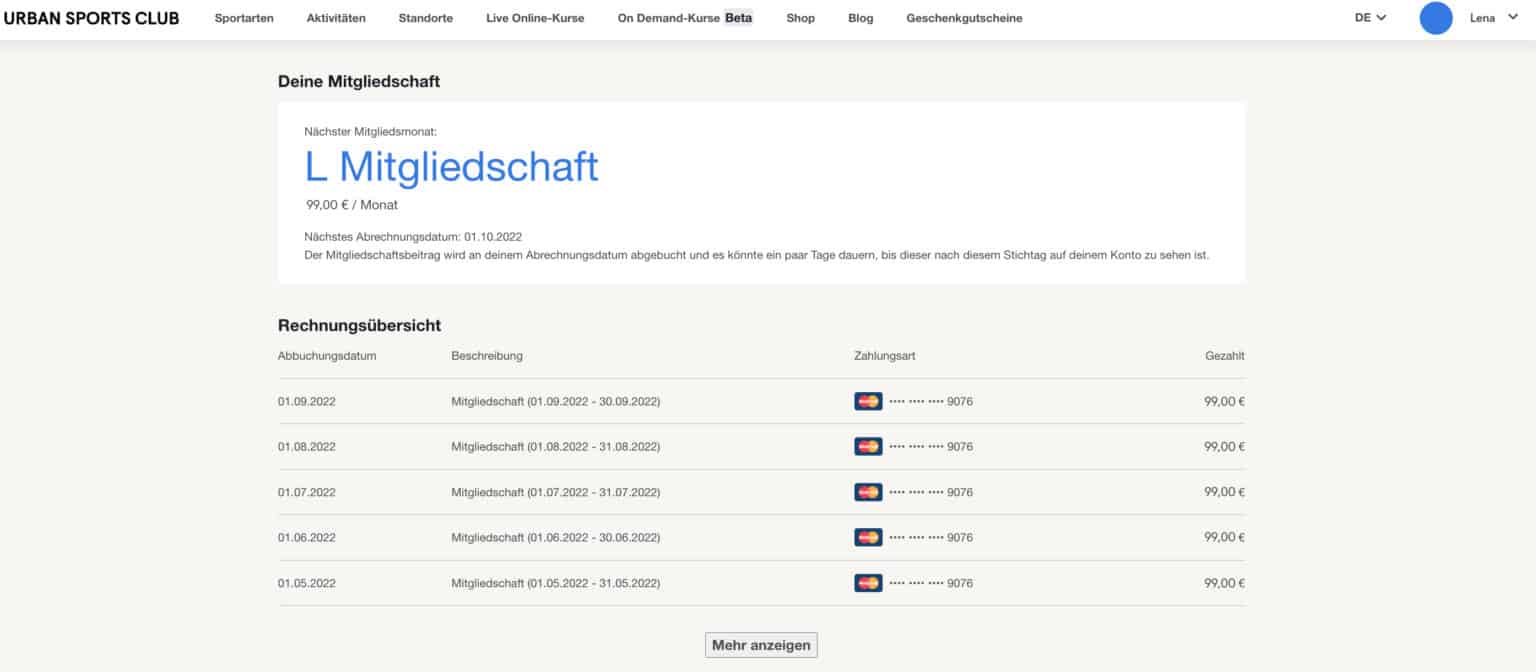Click the Gezahlt column header

click(1225, 356)
